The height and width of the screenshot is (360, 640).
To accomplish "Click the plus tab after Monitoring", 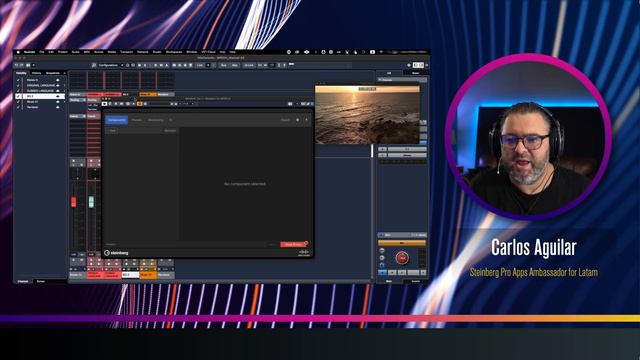I will click(171, 120).
